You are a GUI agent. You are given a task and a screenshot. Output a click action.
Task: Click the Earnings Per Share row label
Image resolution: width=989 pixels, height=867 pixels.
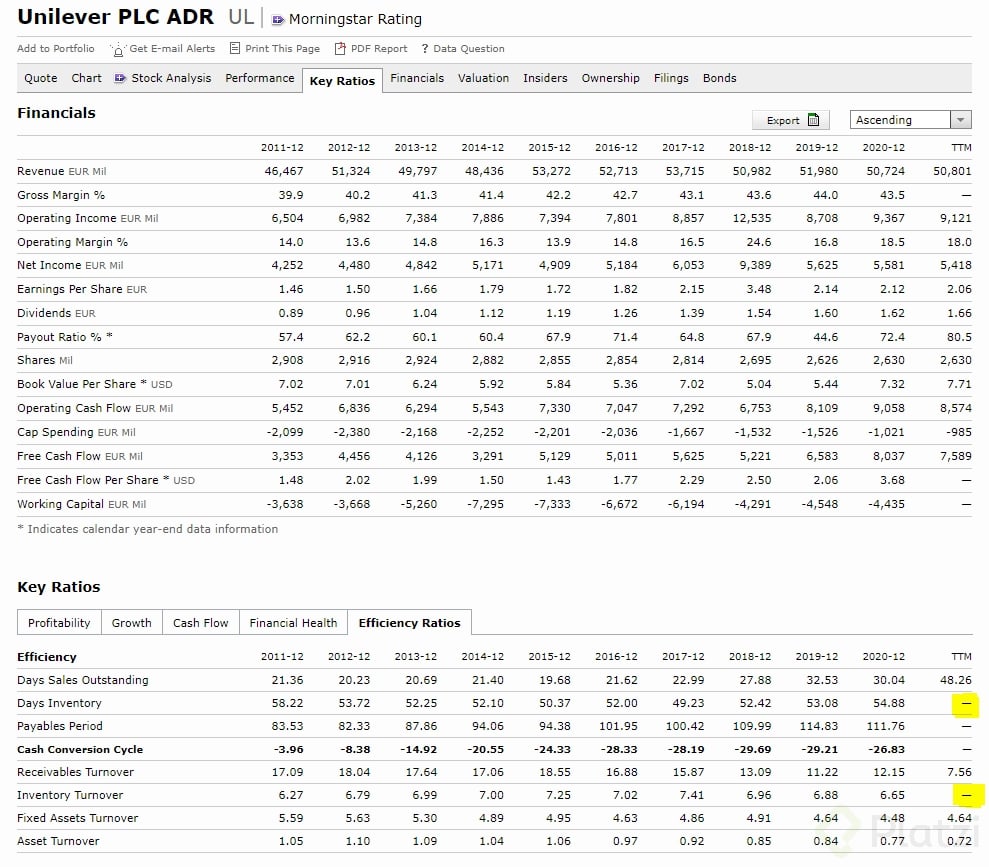coord(82,289)
